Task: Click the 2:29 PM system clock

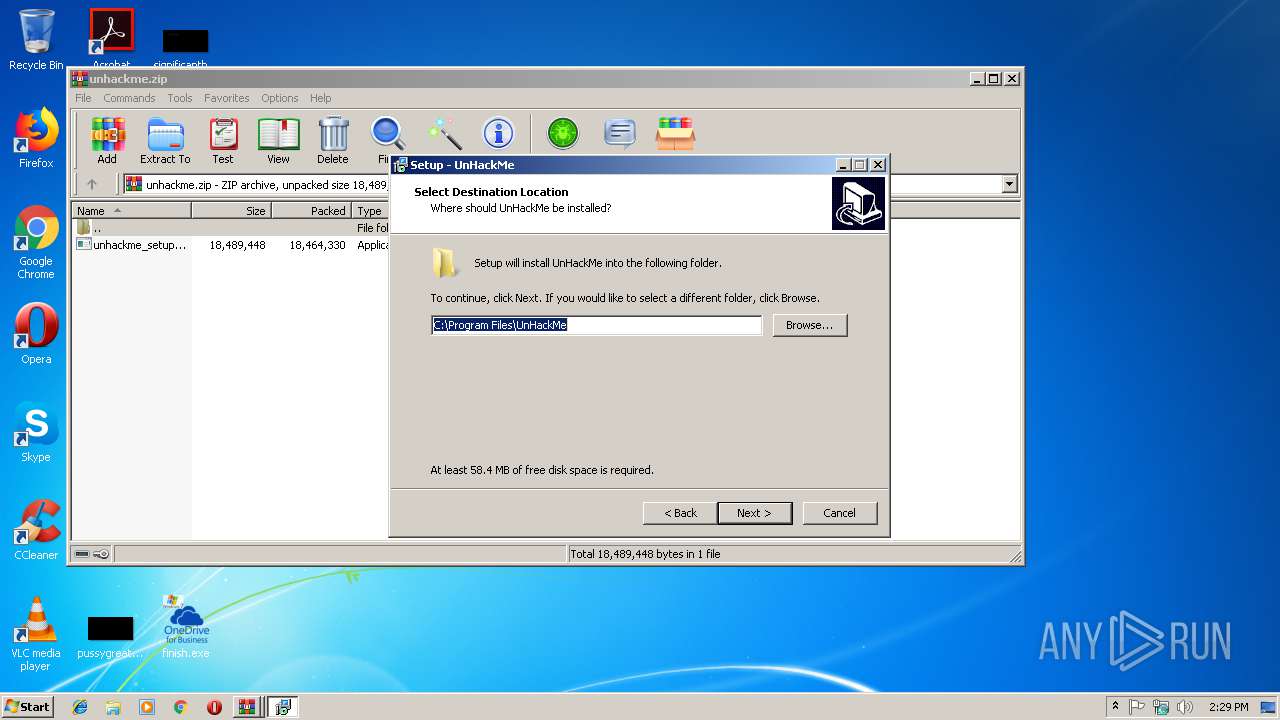Action: point(1228,707)
